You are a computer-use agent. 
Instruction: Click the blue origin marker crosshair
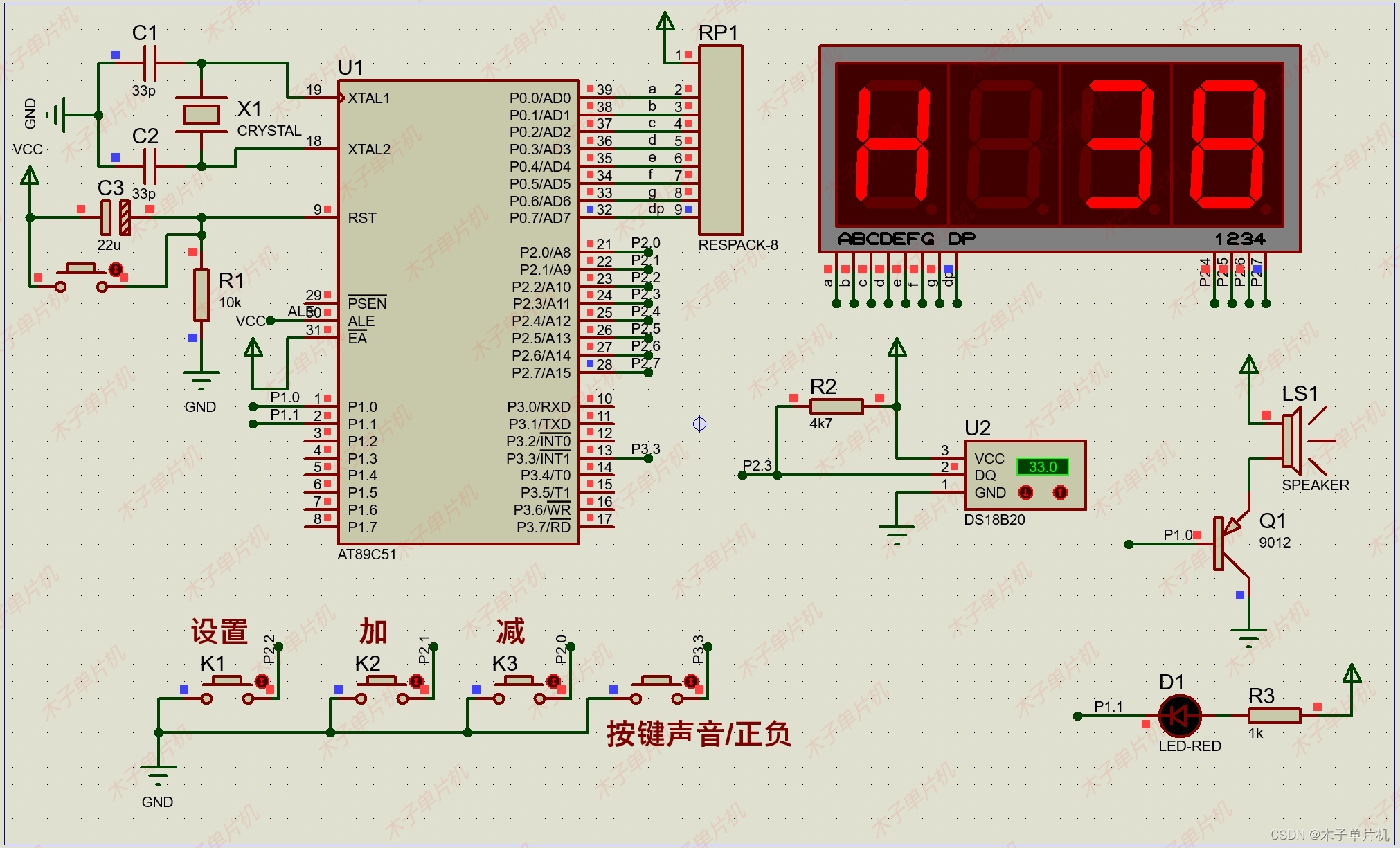[x=699, y=424]
